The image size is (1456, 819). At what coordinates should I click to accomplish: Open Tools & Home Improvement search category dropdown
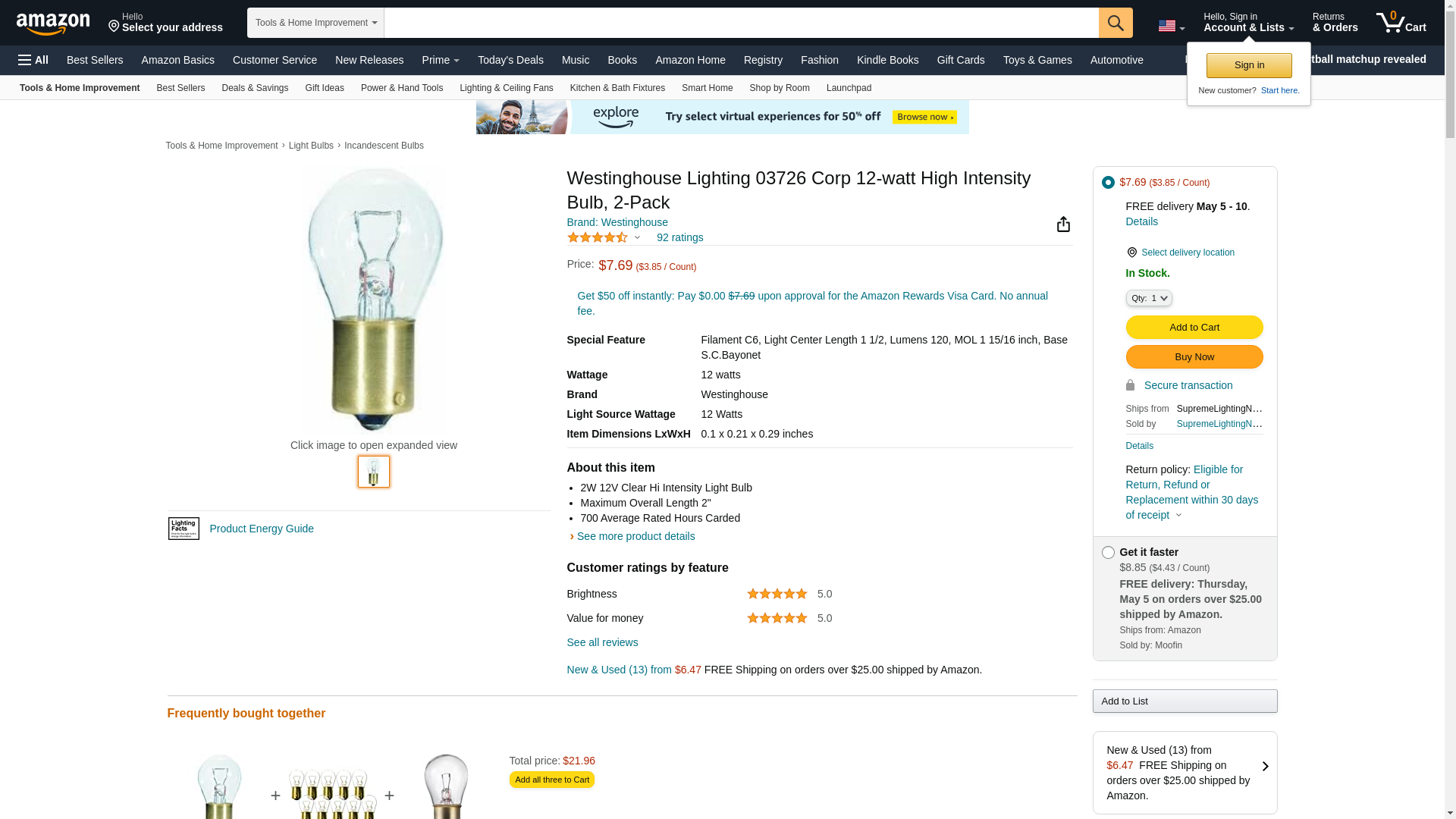point(315,23)
